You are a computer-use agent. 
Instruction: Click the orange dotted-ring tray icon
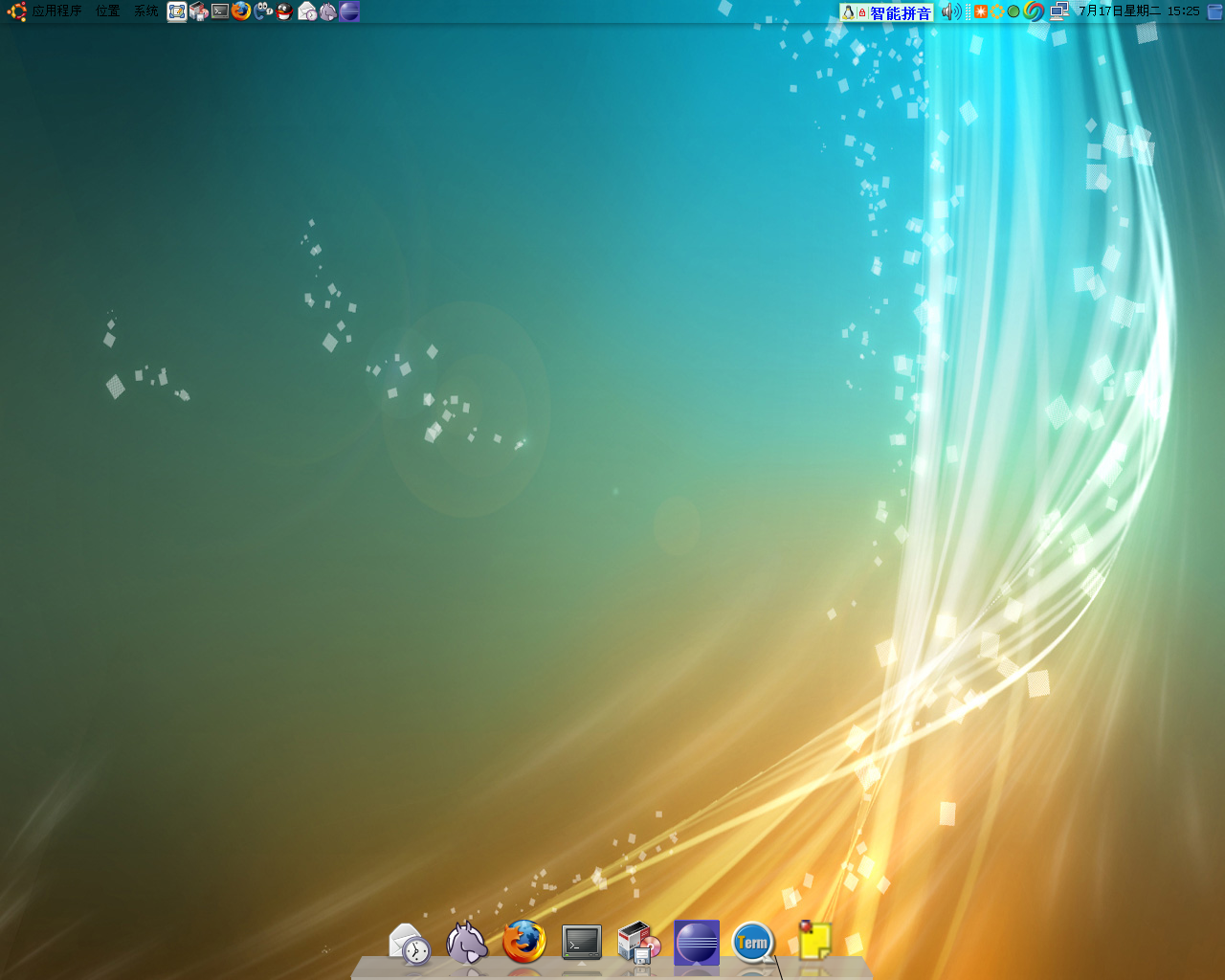pos(997,11)
